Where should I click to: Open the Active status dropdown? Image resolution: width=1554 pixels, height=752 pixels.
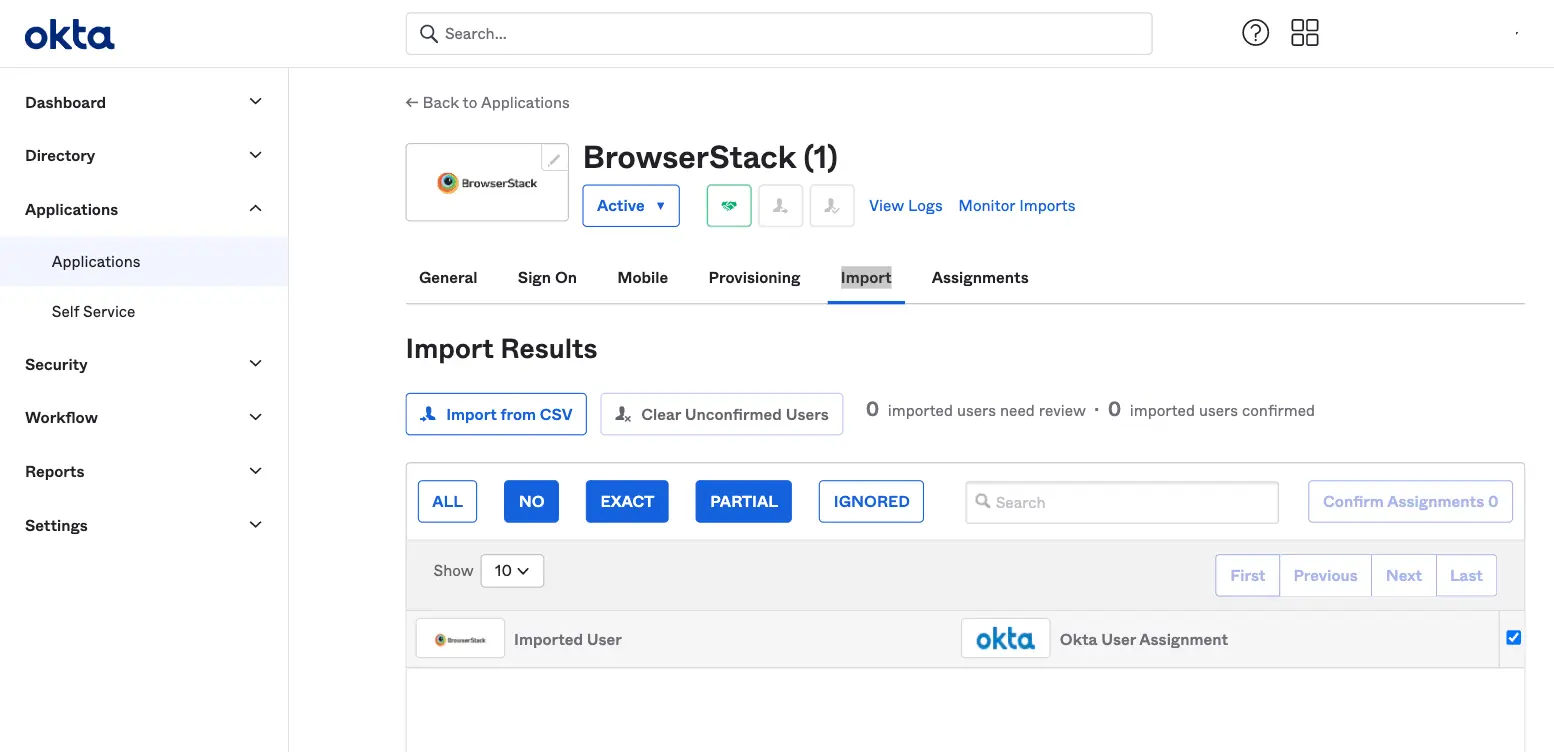coord(631,206)
